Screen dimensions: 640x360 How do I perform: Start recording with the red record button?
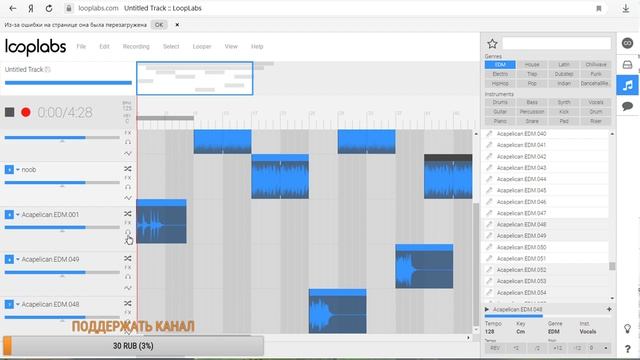coord(26,112)
